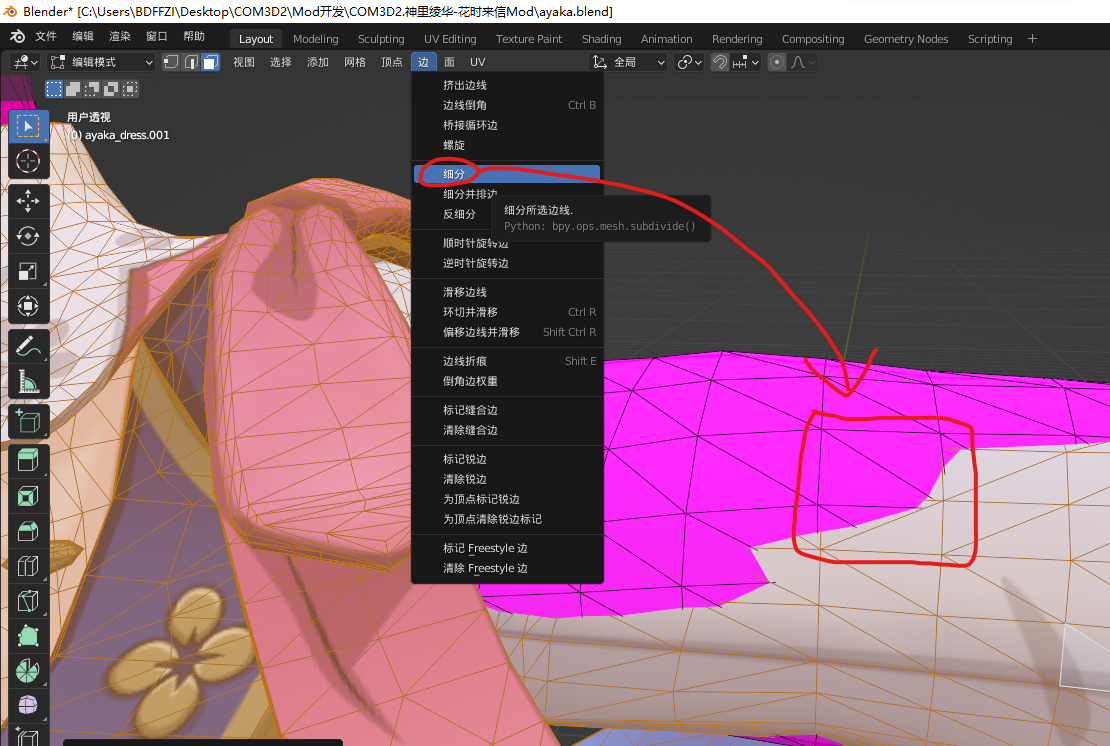The image size is (1110, 746).
Task: Select the Scale tool in the toolbar
Action: [x=28, y=270]
